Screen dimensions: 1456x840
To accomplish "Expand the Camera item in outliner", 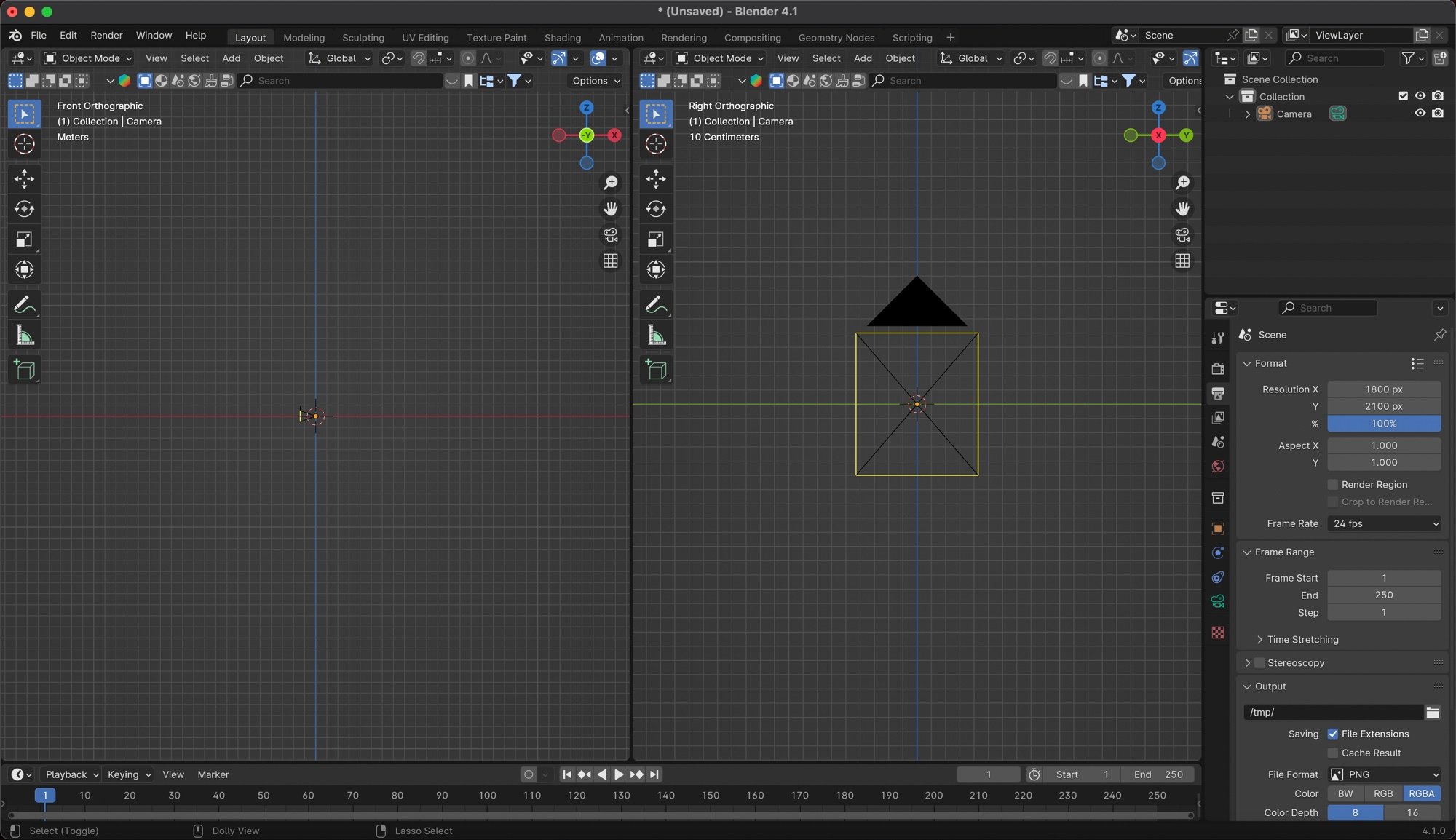I will tap(1248, 114).
